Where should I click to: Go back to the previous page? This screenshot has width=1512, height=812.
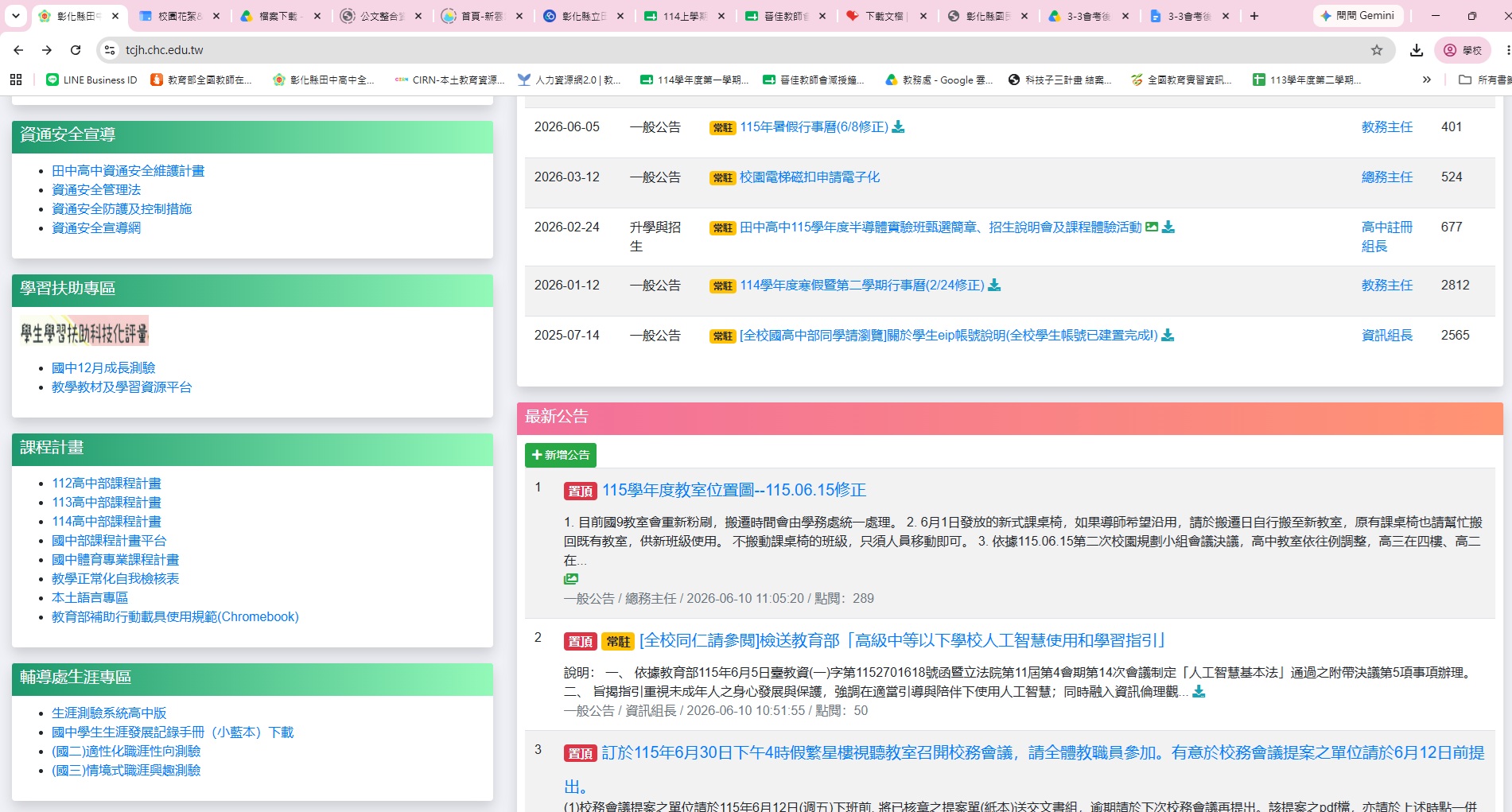click(18, 50)
